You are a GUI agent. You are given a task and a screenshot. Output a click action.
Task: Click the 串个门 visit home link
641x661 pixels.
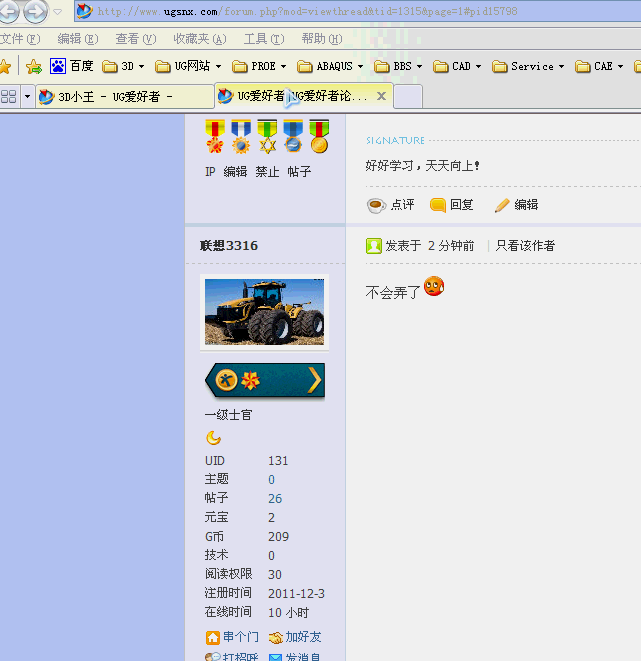click(x=232, y=637)
